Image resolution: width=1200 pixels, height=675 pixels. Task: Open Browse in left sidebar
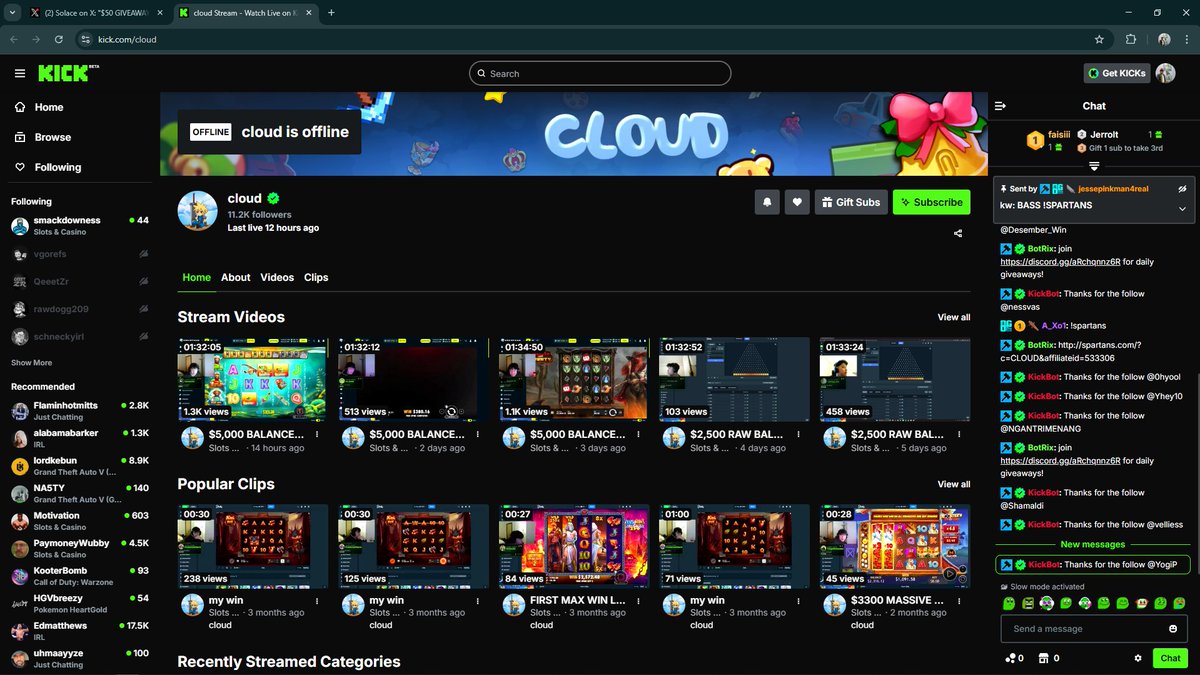click(x=42, y=137)
